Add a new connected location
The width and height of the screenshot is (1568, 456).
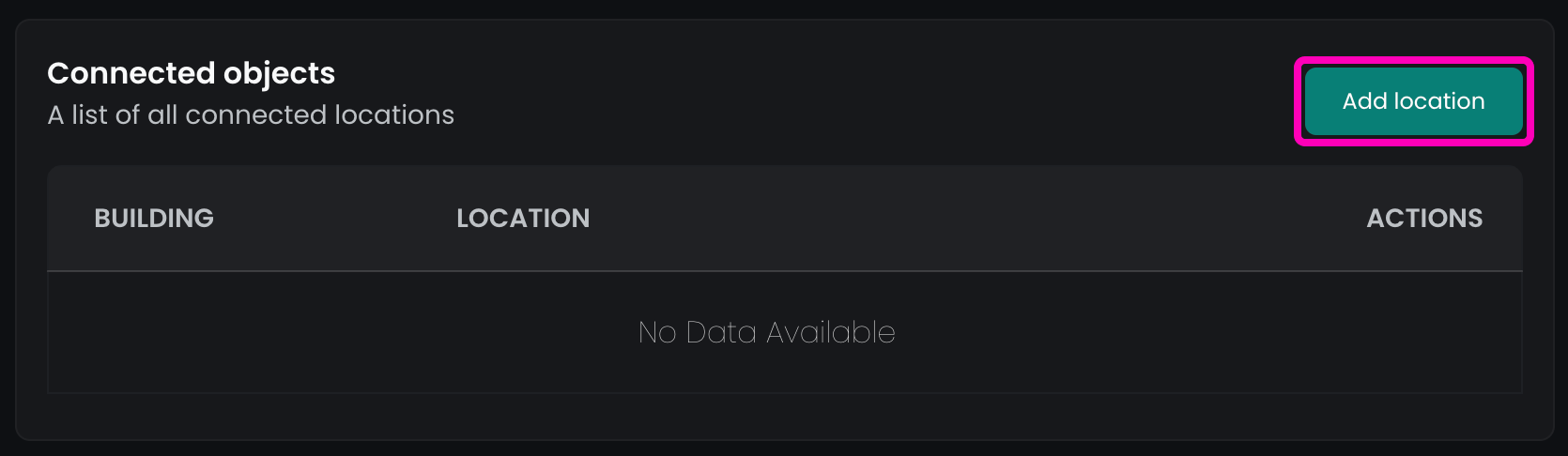pos(1413,101)
